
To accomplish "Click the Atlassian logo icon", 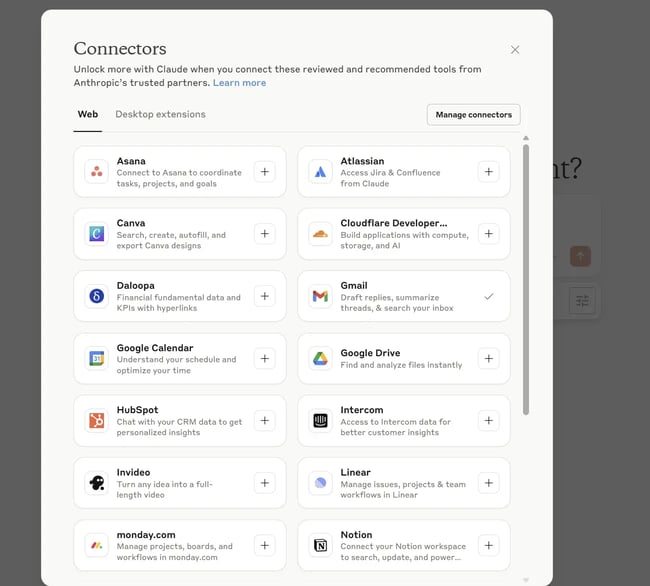I will pos(320,172).
